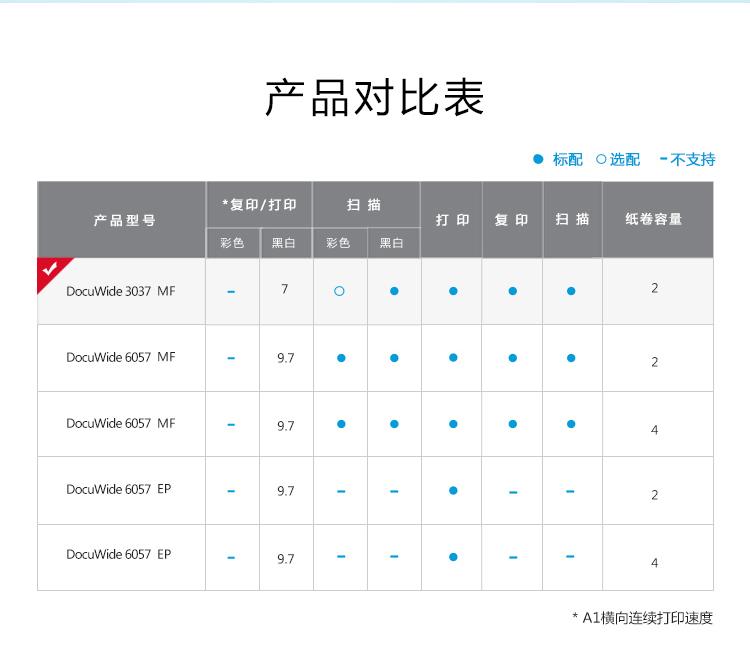The image size is (750, 663).
Task: Click 3037 MF row's 复印 column dot
Action: 513,291
